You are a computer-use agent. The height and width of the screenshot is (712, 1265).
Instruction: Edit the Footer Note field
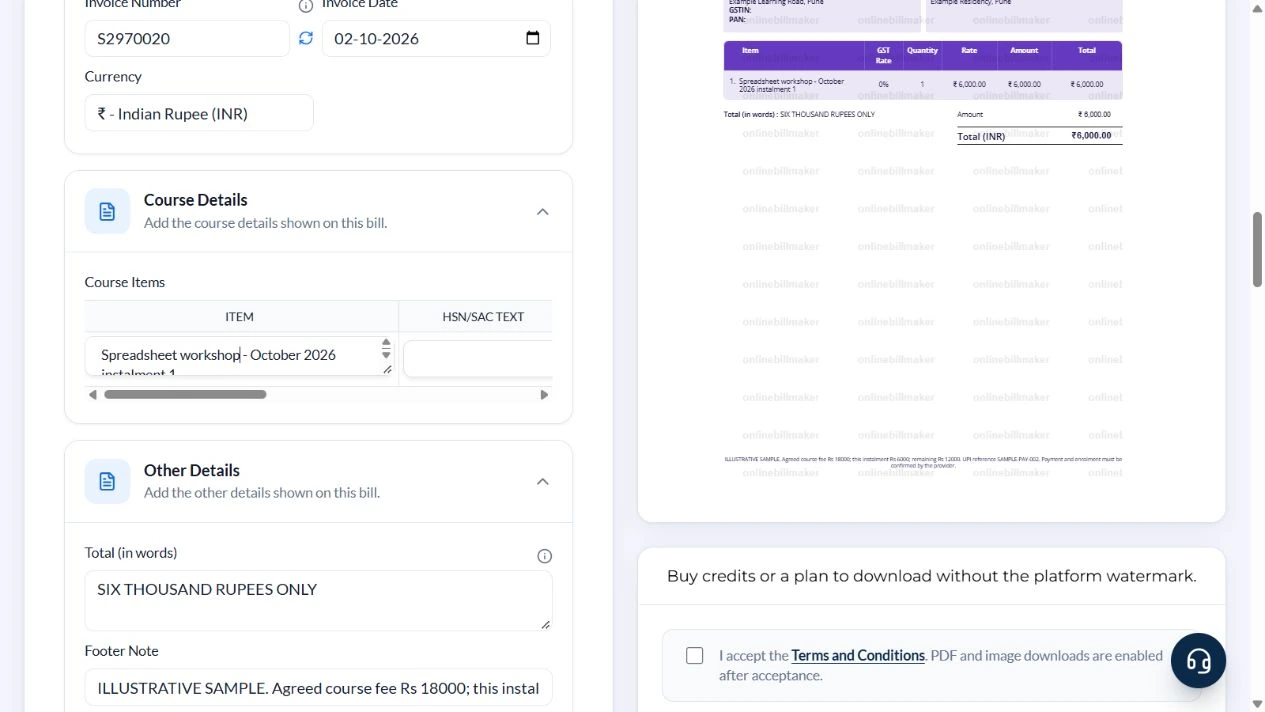tap(318, 687)
